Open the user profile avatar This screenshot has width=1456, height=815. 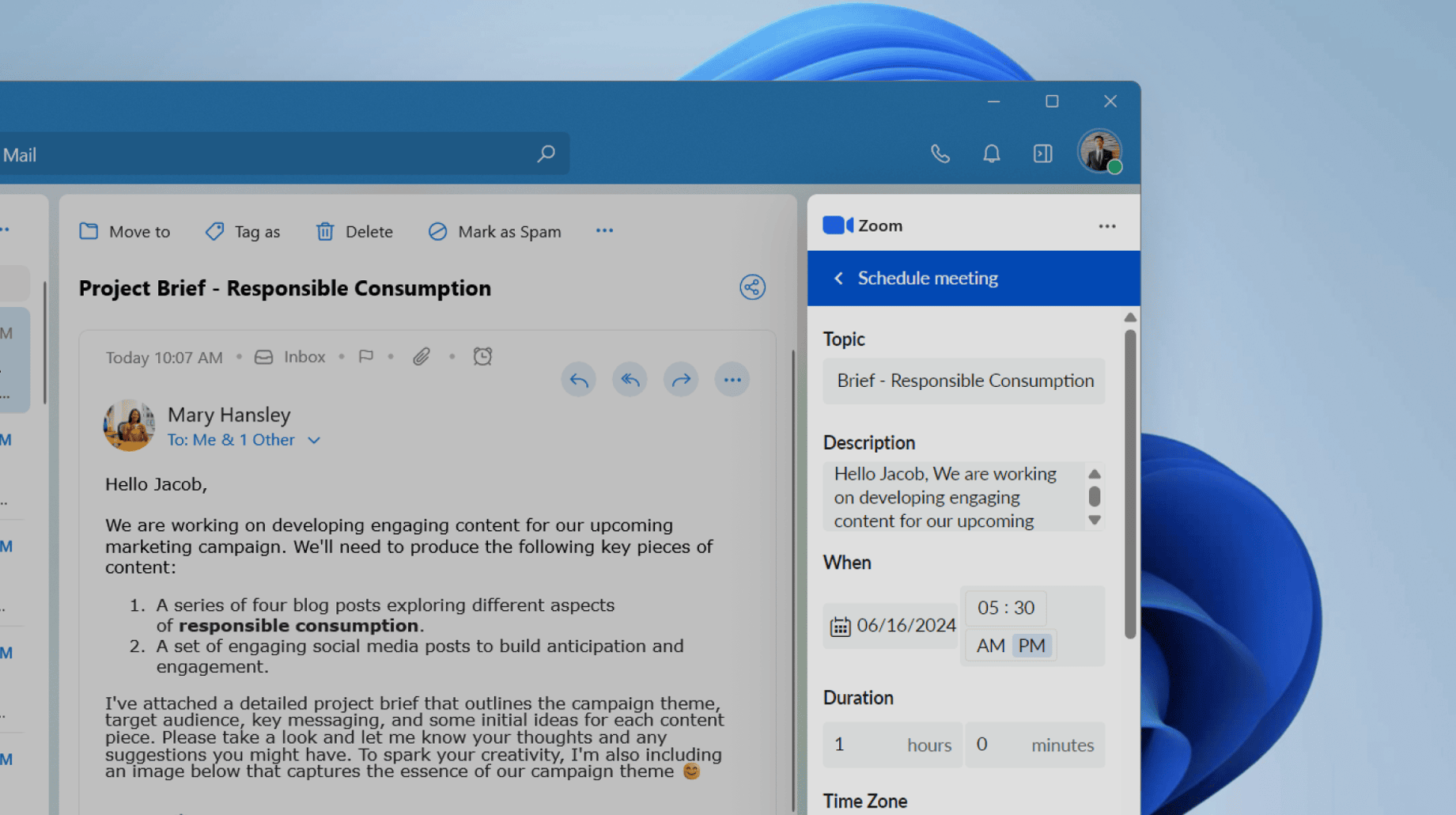click(1100, 151)
